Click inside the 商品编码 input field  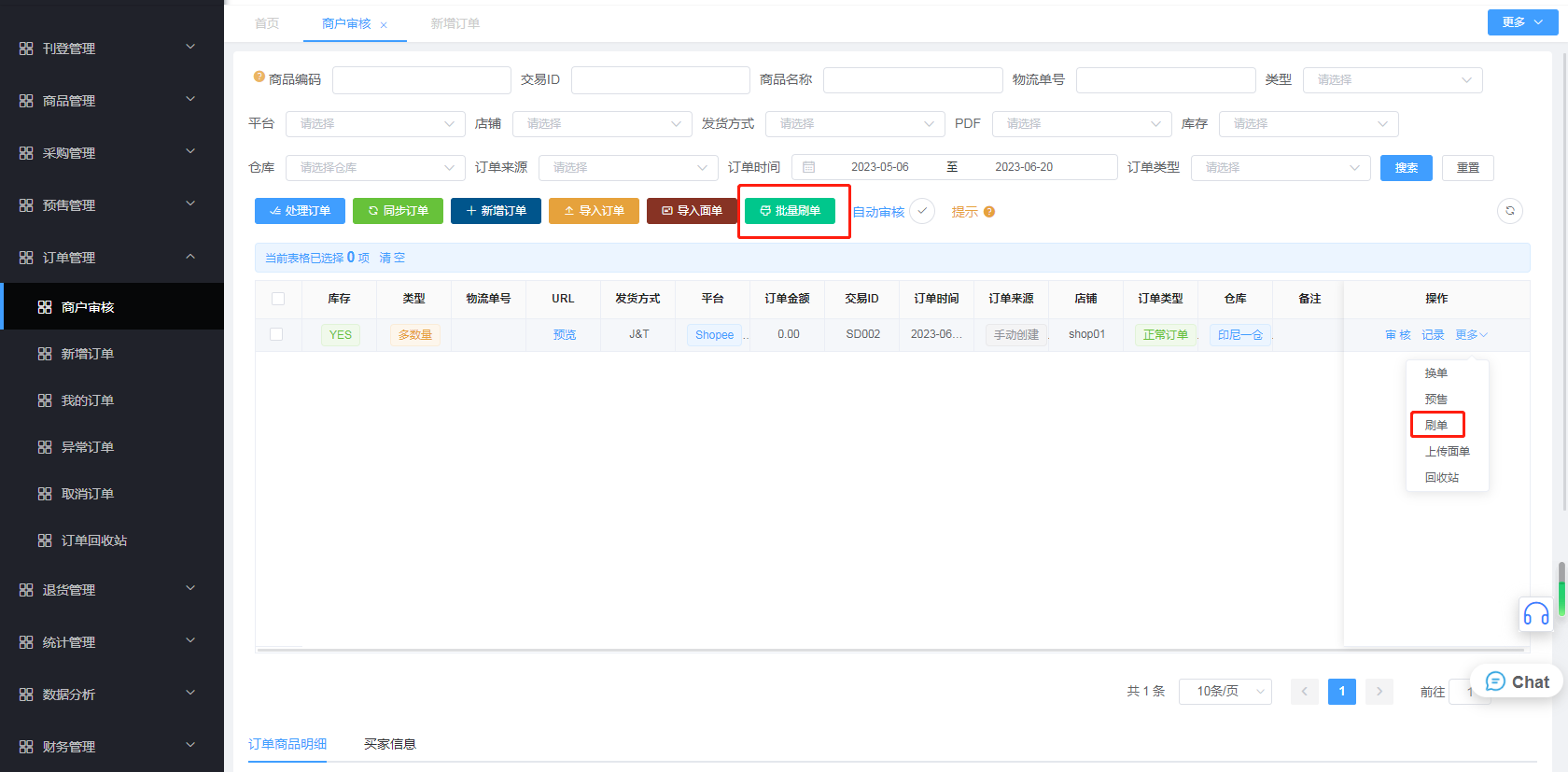(422, 80)
